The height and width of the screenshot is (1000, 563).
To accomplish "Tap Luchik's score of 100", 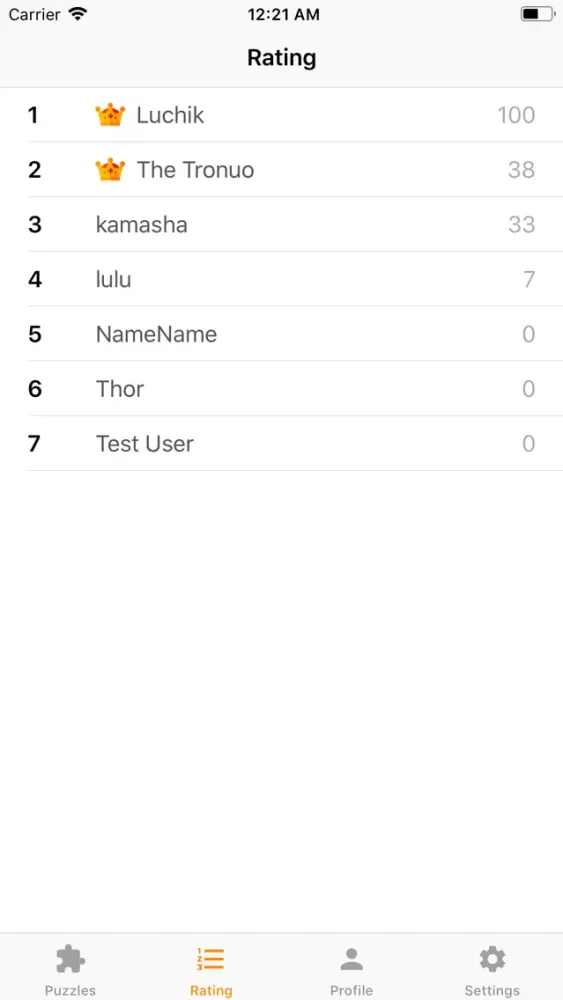I will point(516,115).
